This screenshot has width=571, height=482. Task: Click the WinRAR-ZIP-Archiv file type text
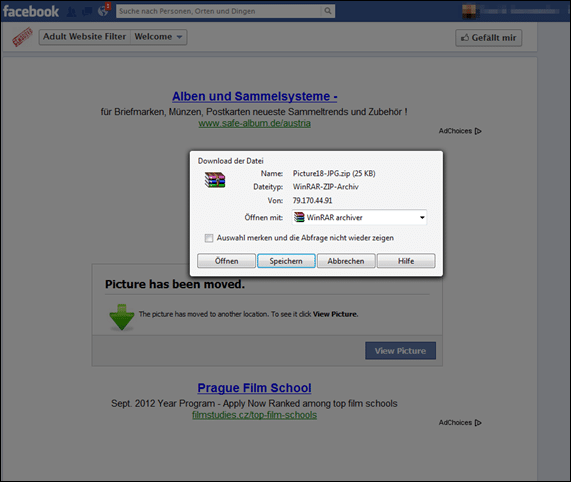coord(326,187)
